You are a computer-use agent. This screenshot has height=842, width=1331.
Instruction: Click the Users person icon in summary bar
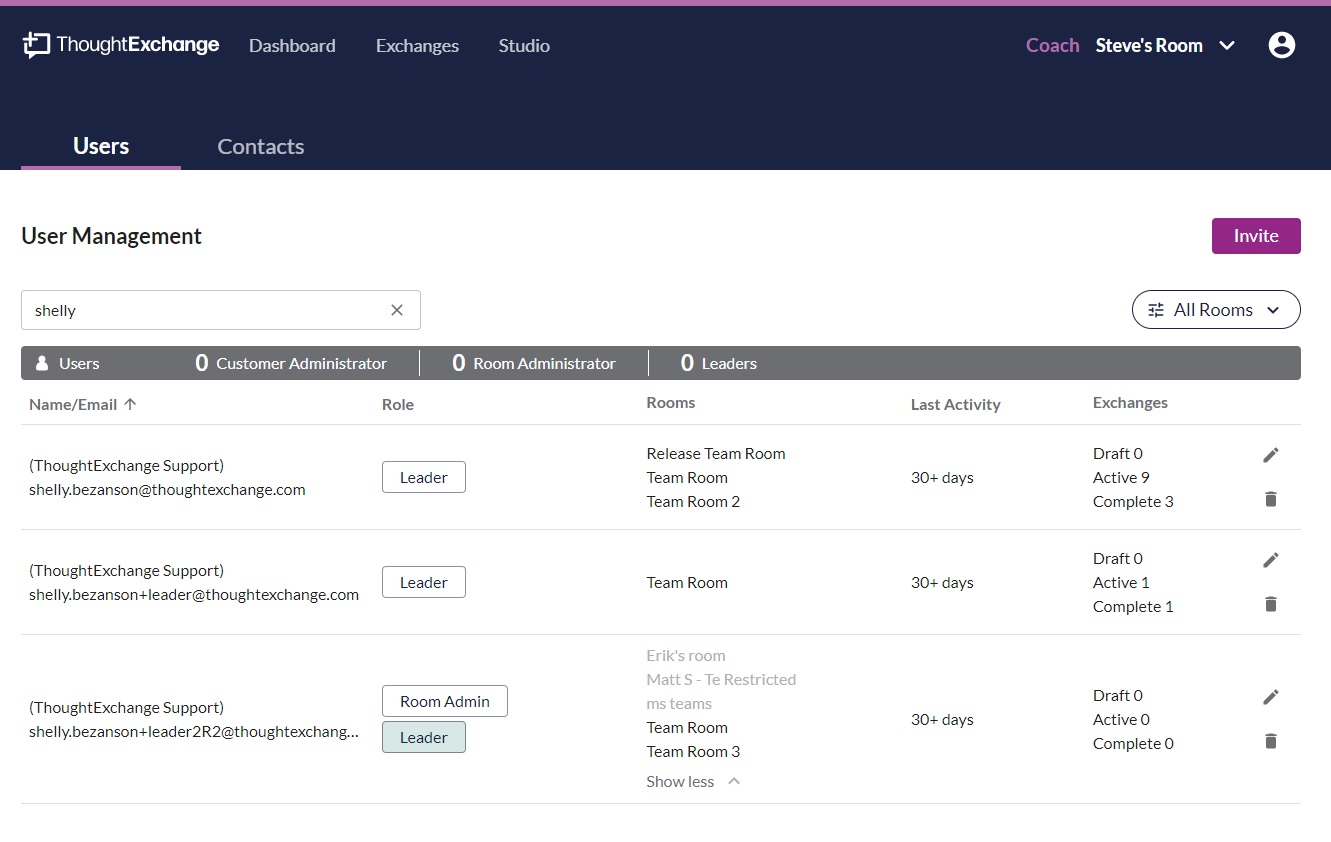[42, 363]
